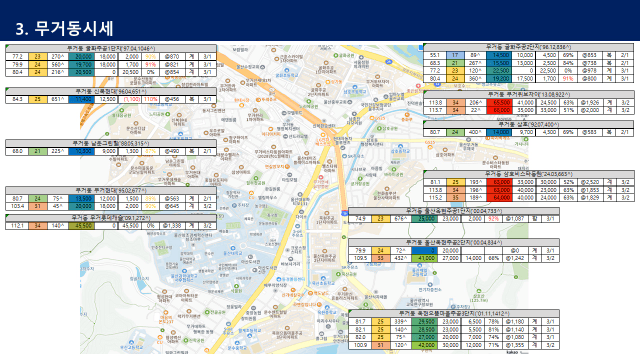Select the '@1,853' cell
This screenshot has height=360, width=640.
(590, 190)
